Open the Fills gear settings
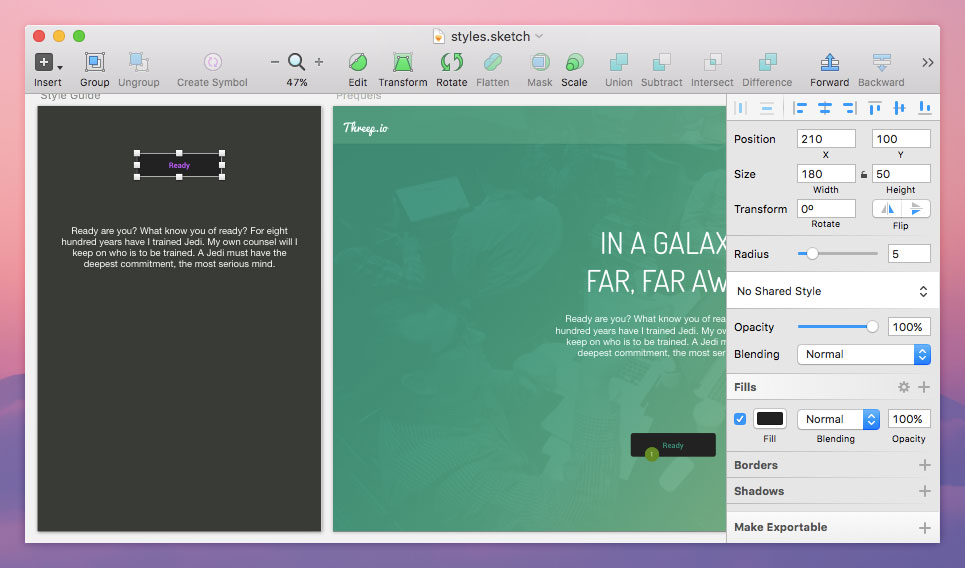The width and height of the screenshot is (965, 568). click(x=904, y=387)
